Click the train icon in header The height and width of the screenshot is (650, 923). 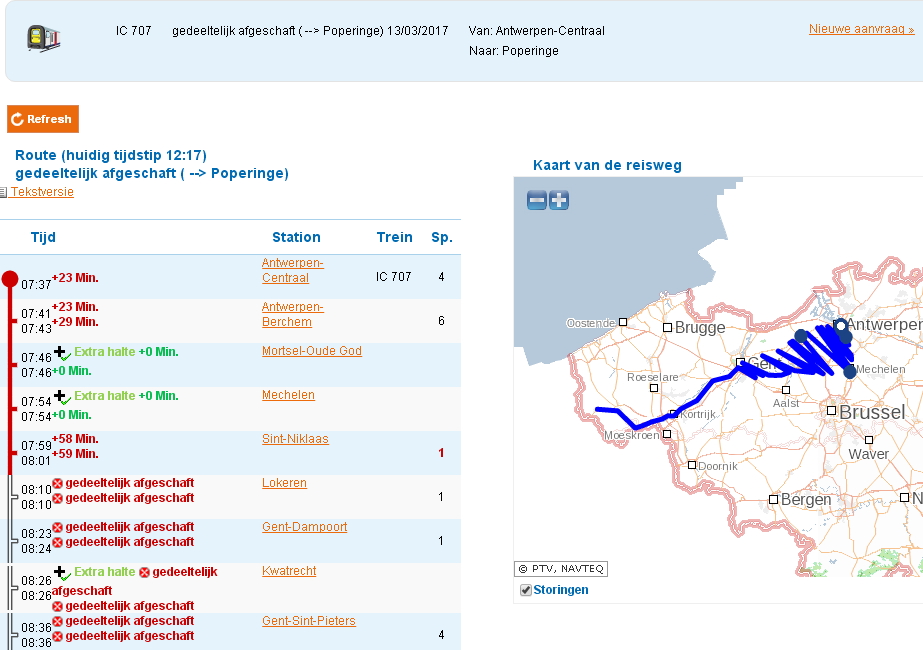42,38
